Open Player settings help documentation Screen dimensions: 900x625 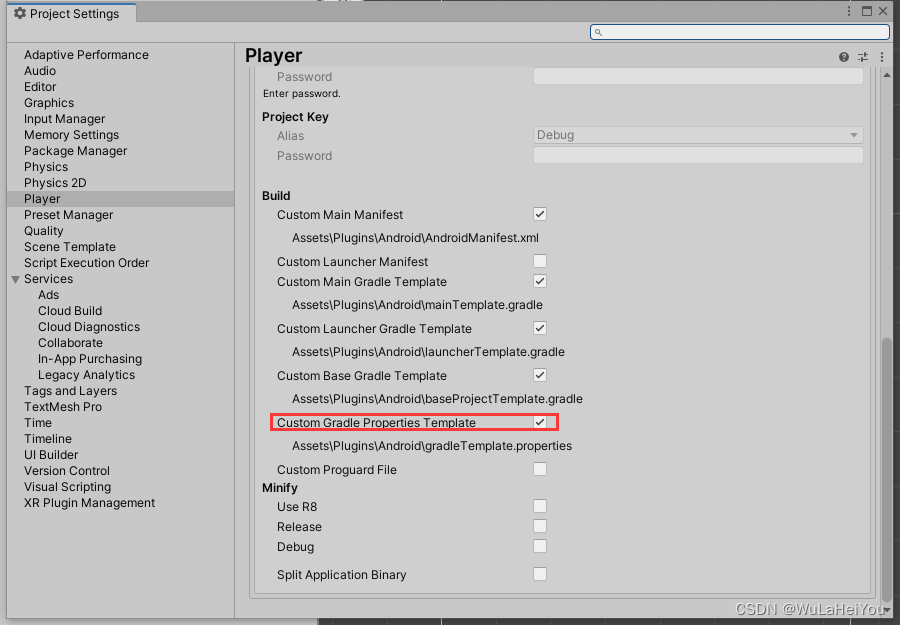(x=843, y=57)
